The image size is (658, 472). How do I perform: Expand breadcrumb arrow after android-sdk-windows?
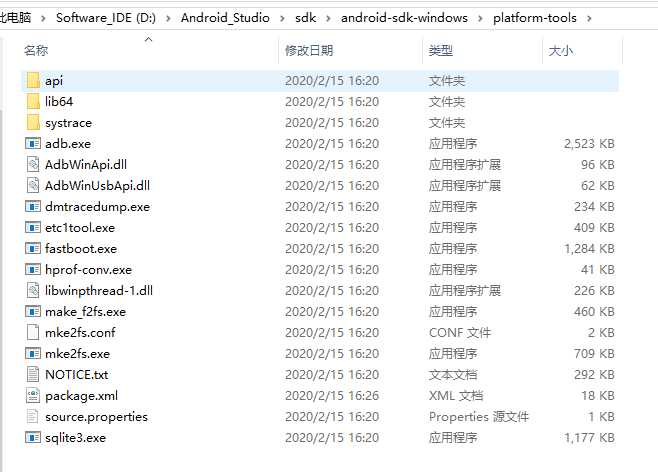pos(480,18)
